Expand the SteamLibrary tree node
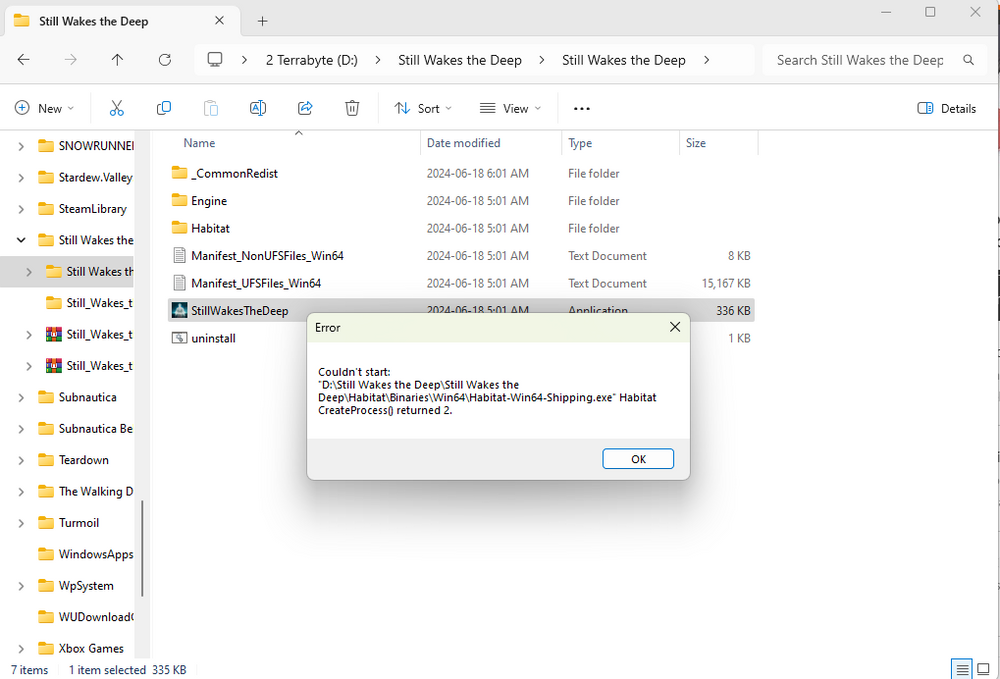 (x=21, y=208)
